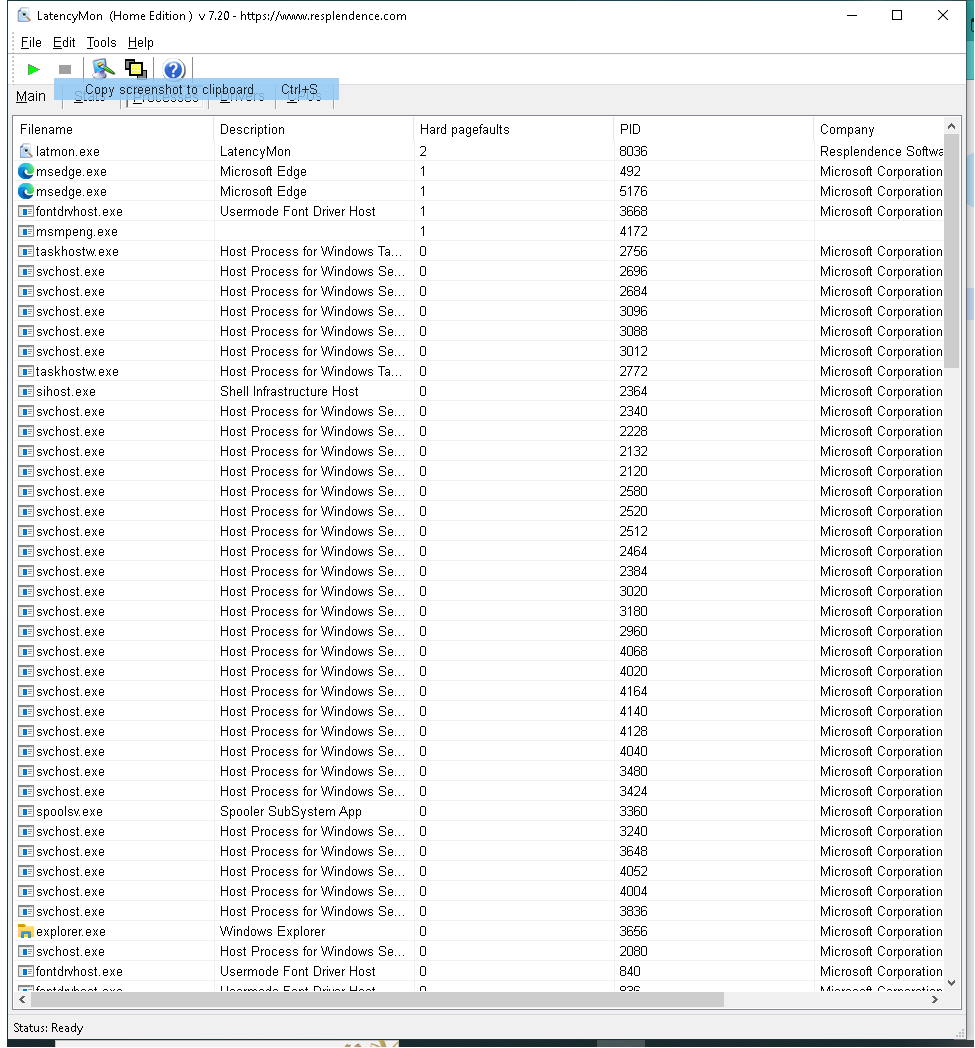Click PID value 4172
Screen dimensions: 975x1048
pyautogui.click(x=633, y=231)
